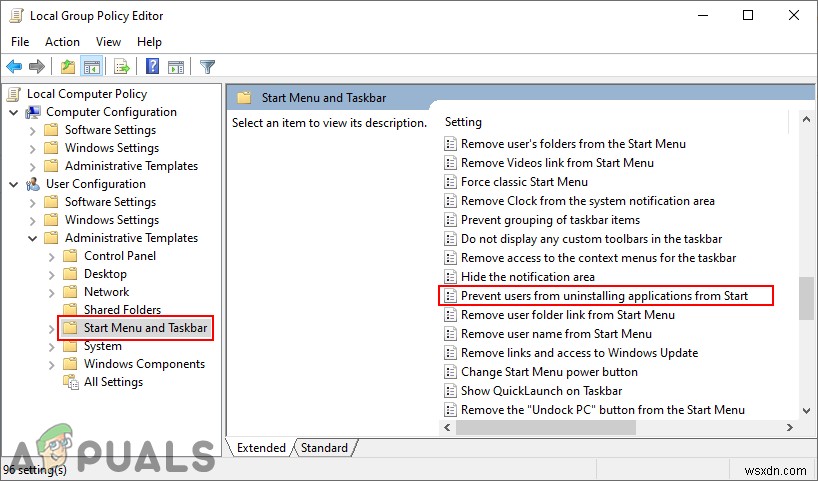Toggle the Show/Hide Action Pane icon
This screenshot has width=818, height=481.
pos(176,66)
